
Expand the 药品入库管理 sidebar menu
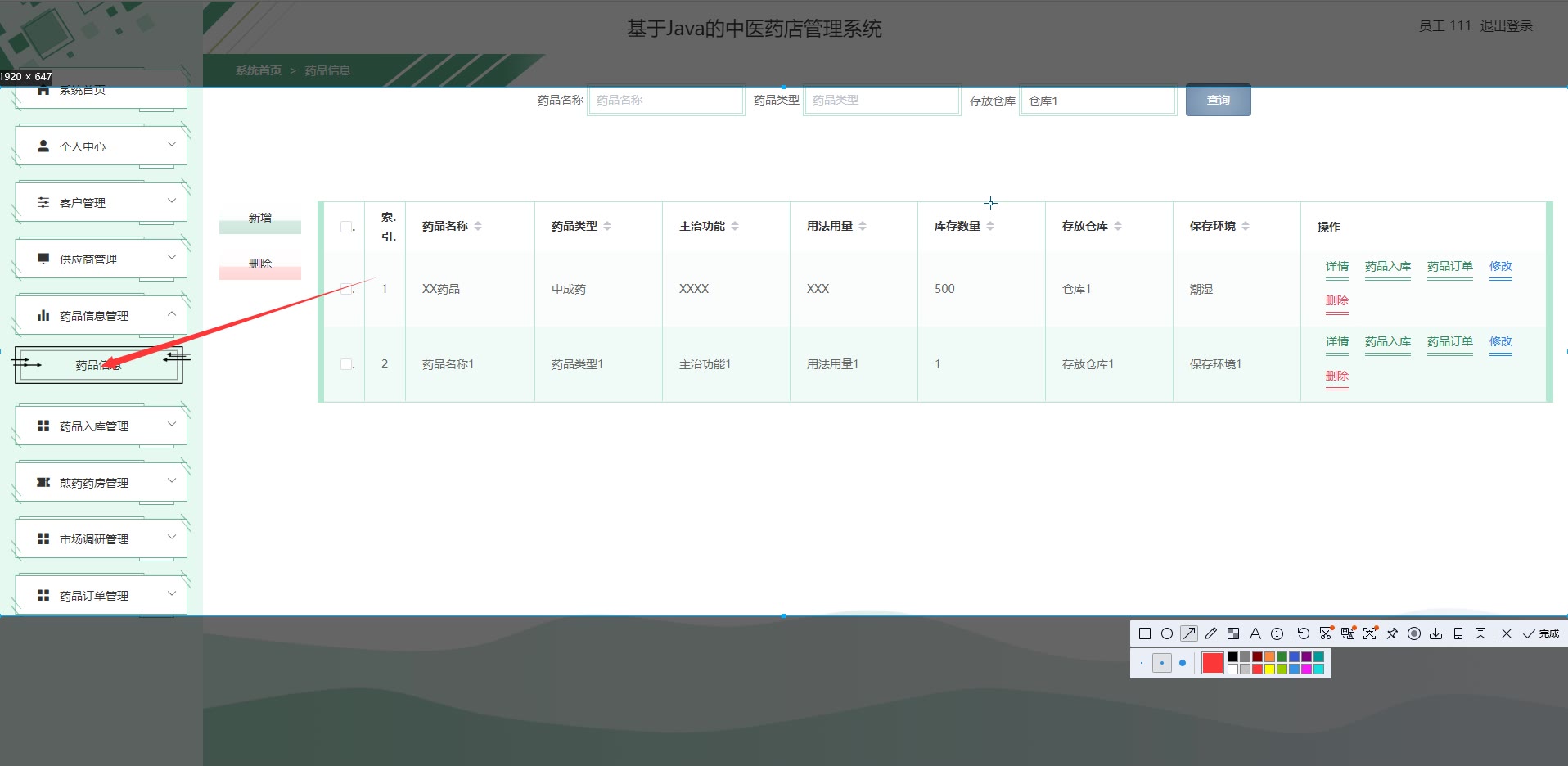[101, 426]
